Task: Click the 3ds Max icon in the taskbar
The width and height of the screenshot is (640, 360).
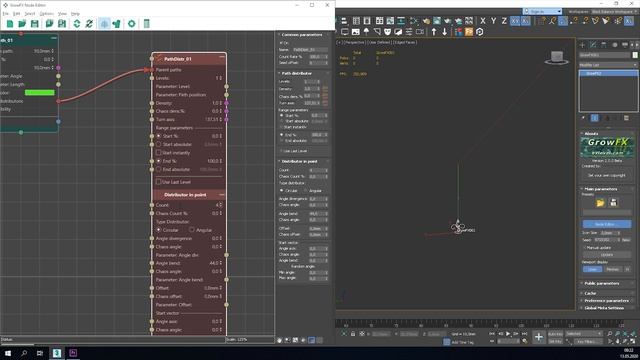Action: point(57,353)
